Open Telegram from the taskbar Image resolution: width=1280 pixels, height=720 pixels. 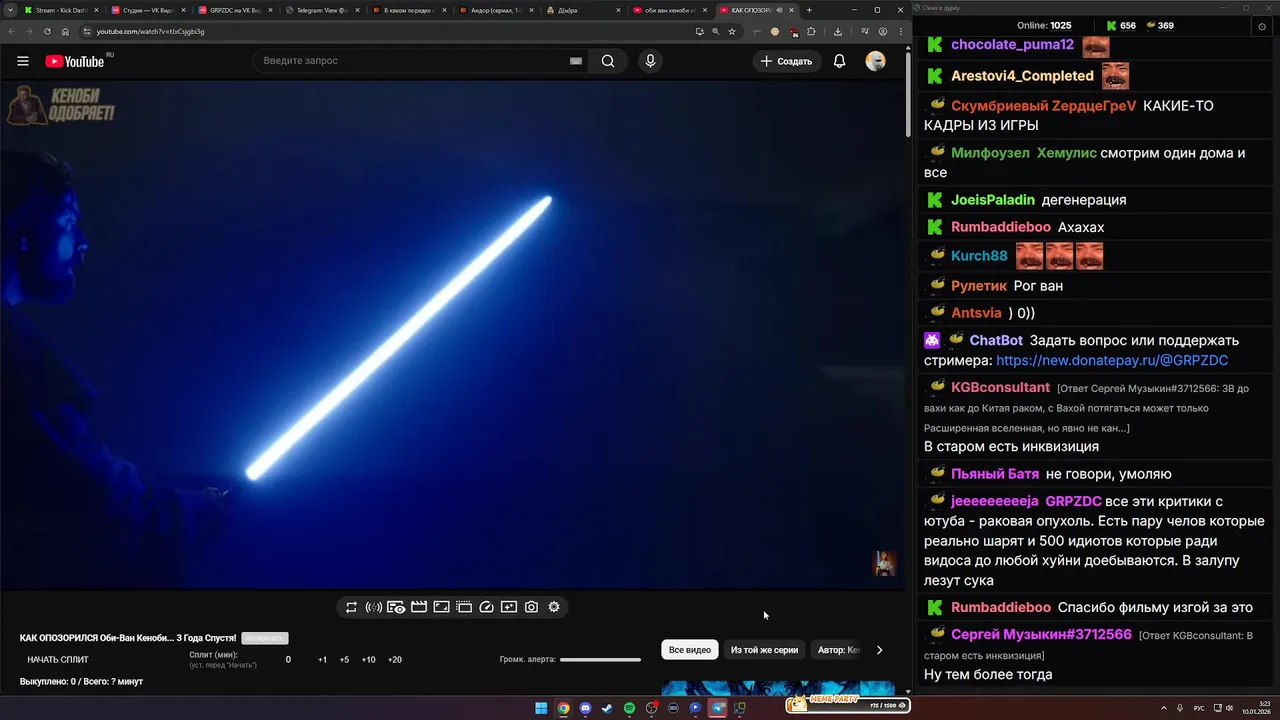coord(717,708)
